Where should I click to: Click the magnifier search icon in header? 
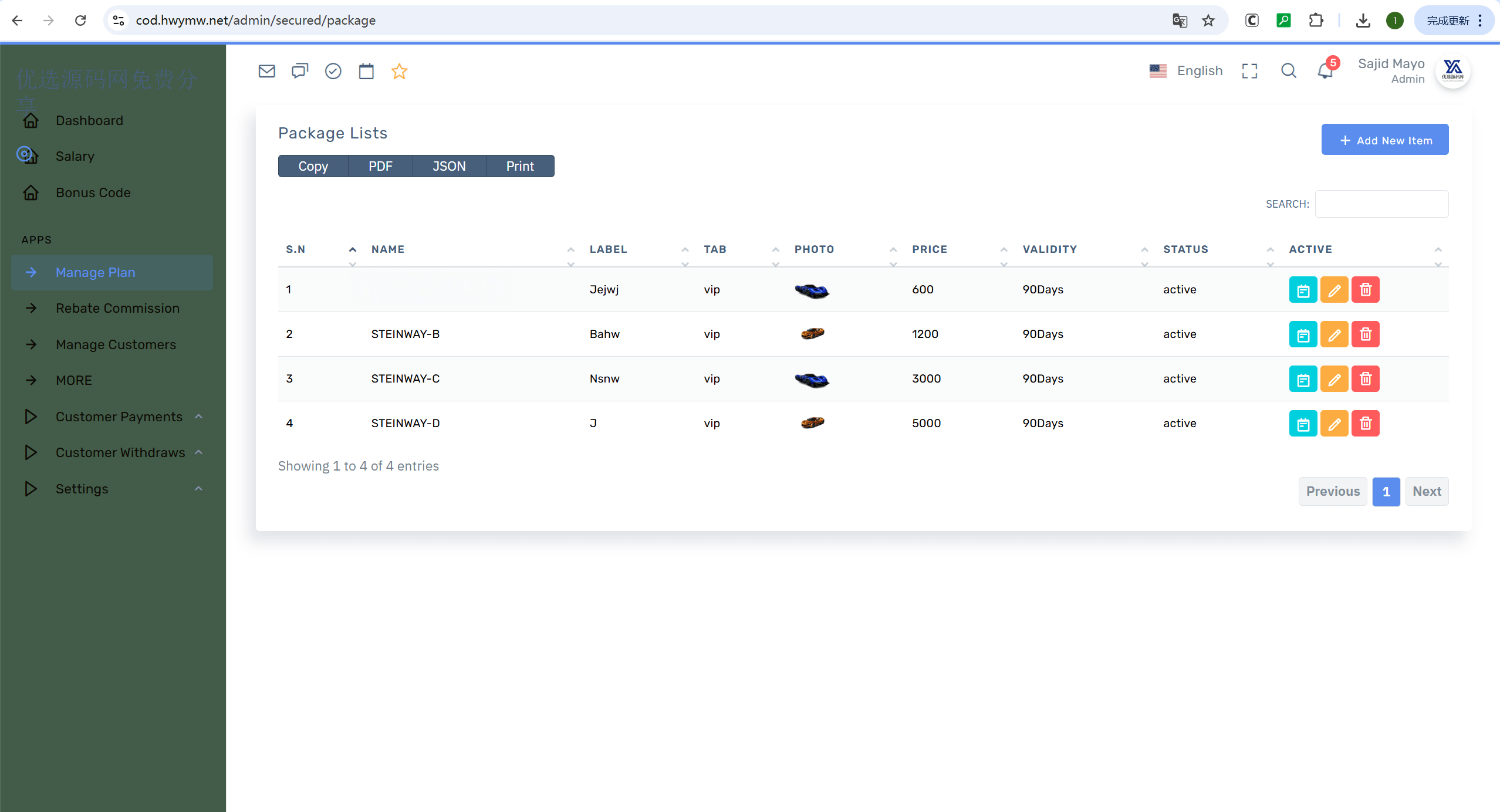tap(1288, 71)
